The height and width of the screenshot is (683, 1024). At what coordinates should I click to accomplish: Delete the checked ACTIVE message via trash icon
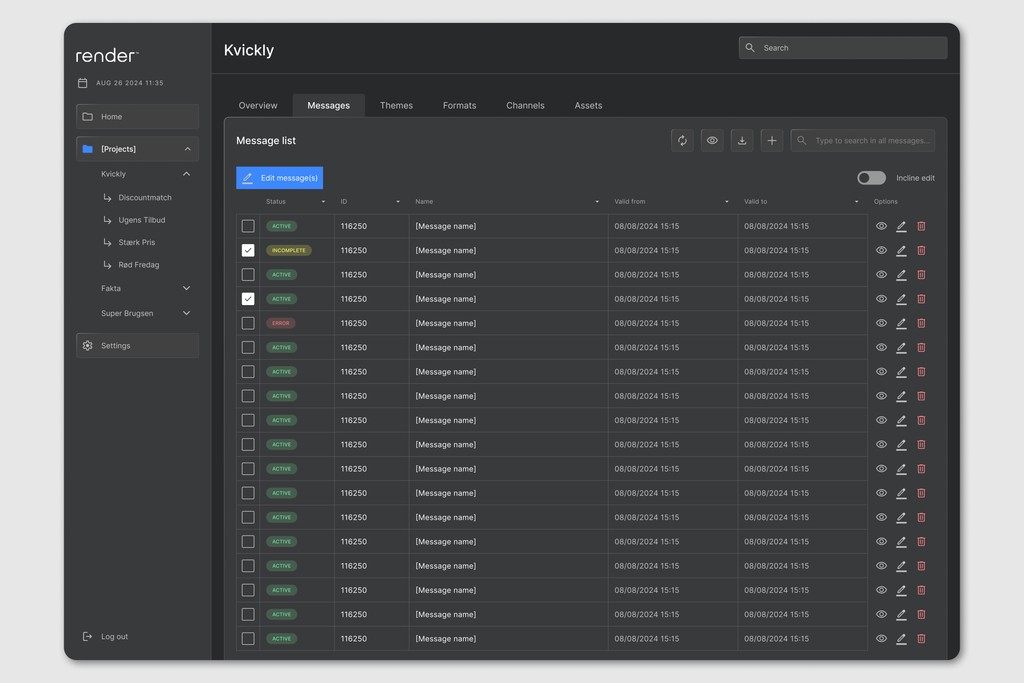(921, 299)
